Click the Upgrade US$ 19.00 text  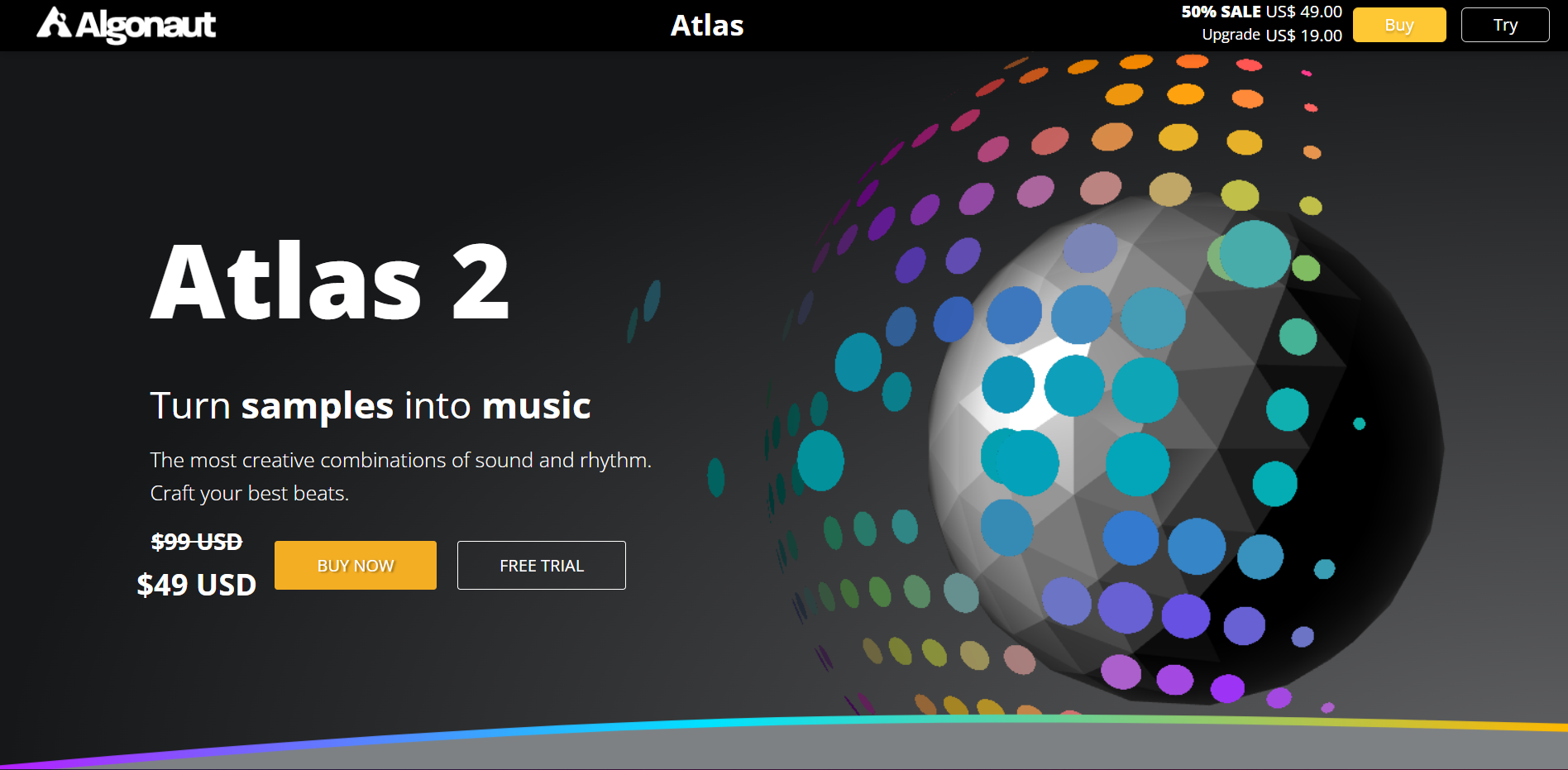1272,35
